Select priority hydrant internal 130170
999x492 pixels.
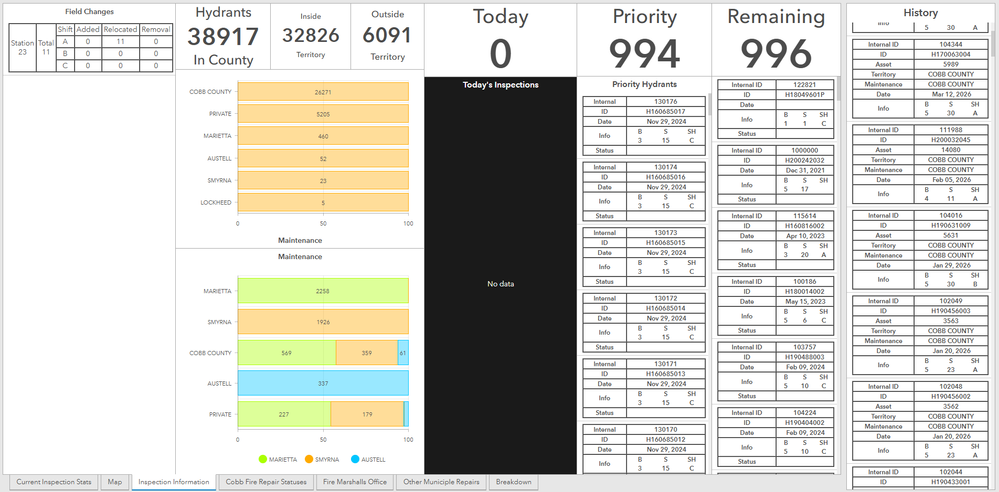pyautogui.click(x=665, y=430)
